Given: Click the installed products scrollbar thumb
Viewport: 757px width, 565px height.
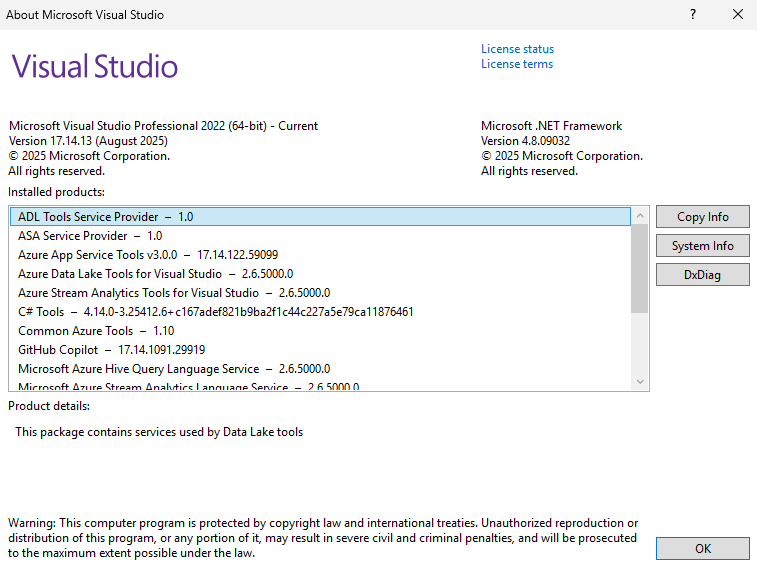Looking at the screenshot, I should click(640, 268).
